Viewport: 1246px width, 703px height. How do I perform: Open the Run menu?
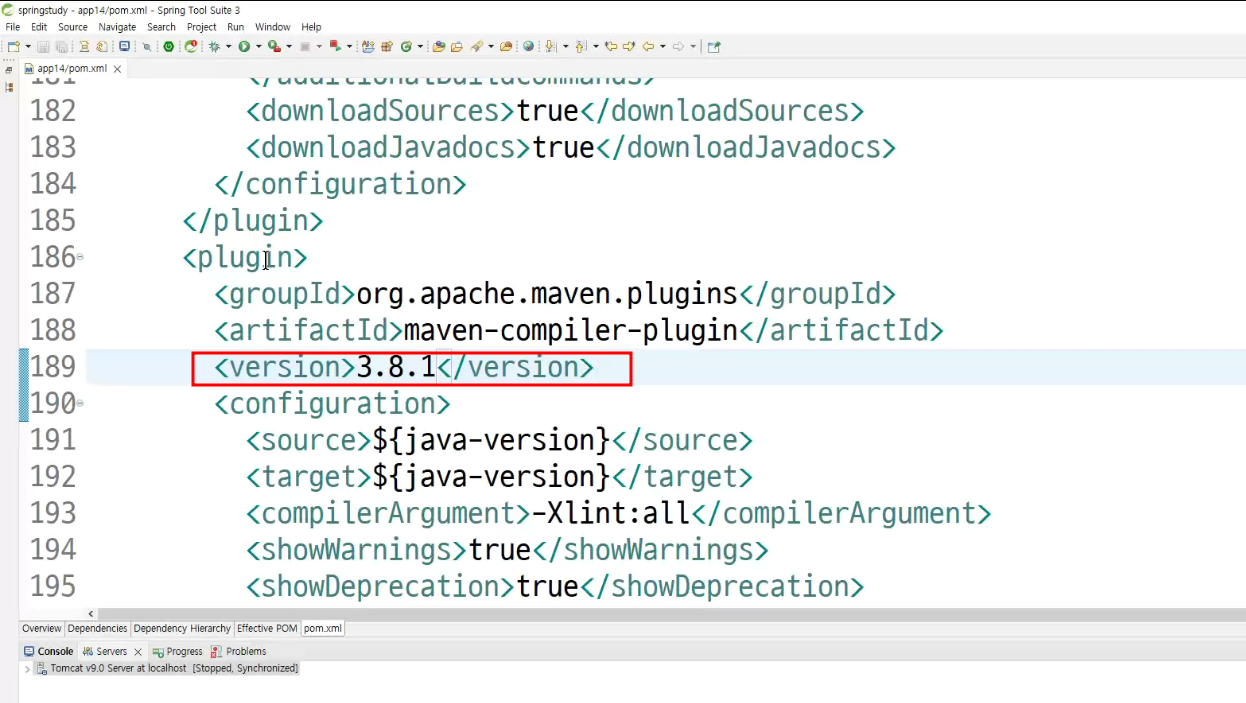click(236, 27)
